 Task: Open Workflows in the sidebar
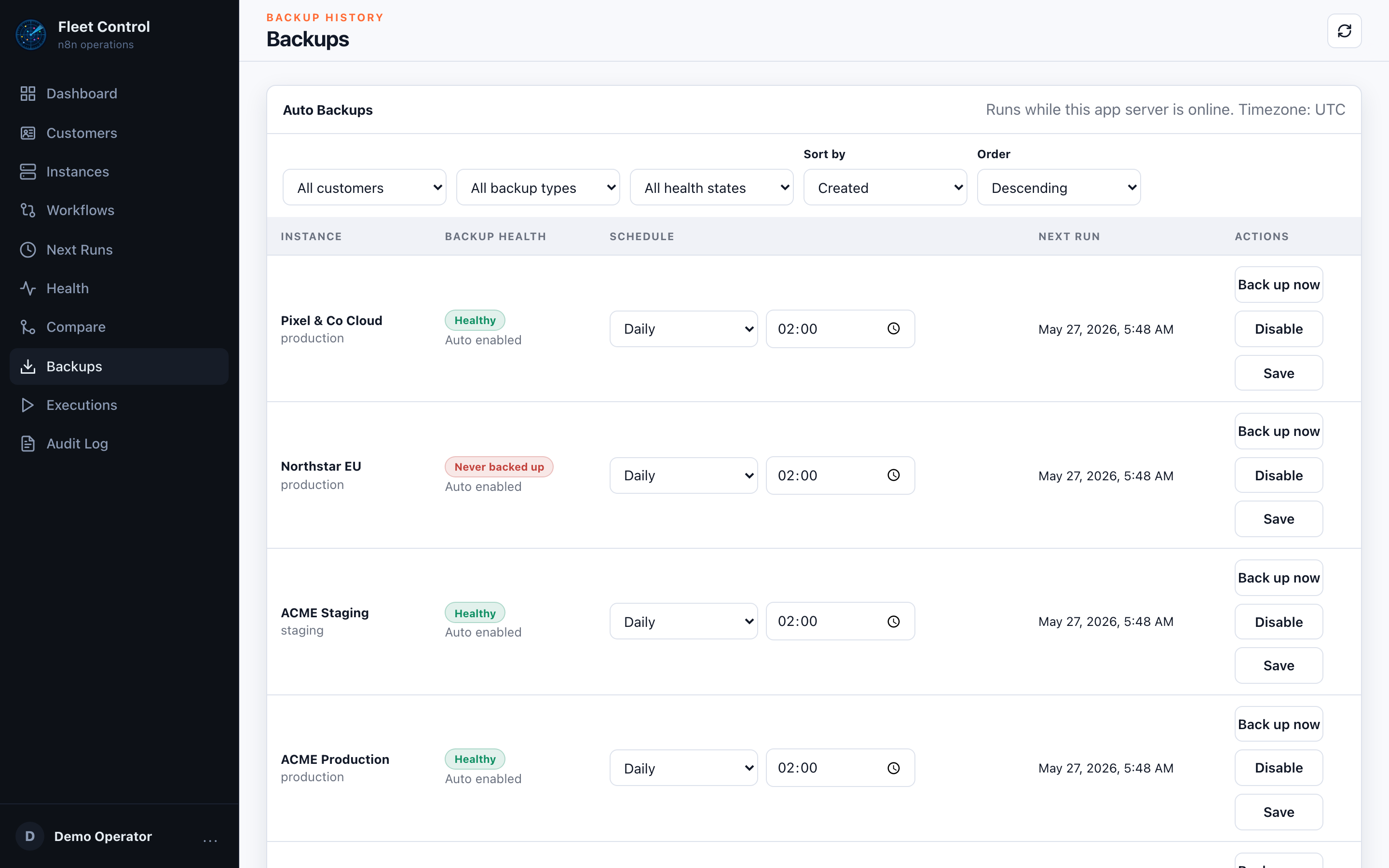click(119, 210)
